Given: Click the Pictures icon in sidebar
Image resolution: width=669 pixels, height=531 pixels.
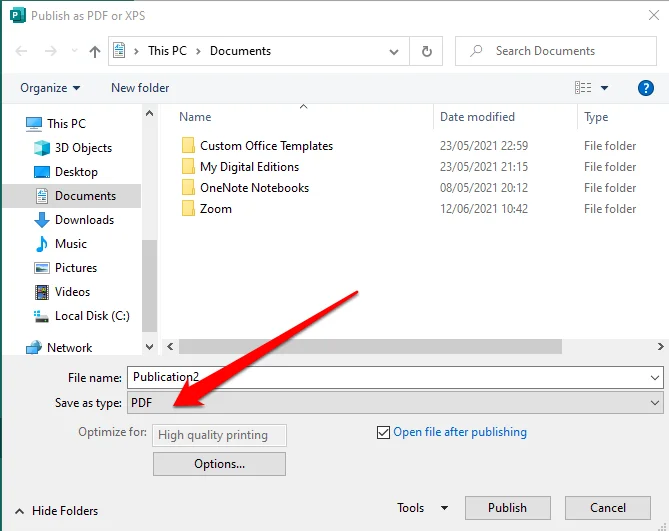Looking at the screenshot, I should (42, 268).
